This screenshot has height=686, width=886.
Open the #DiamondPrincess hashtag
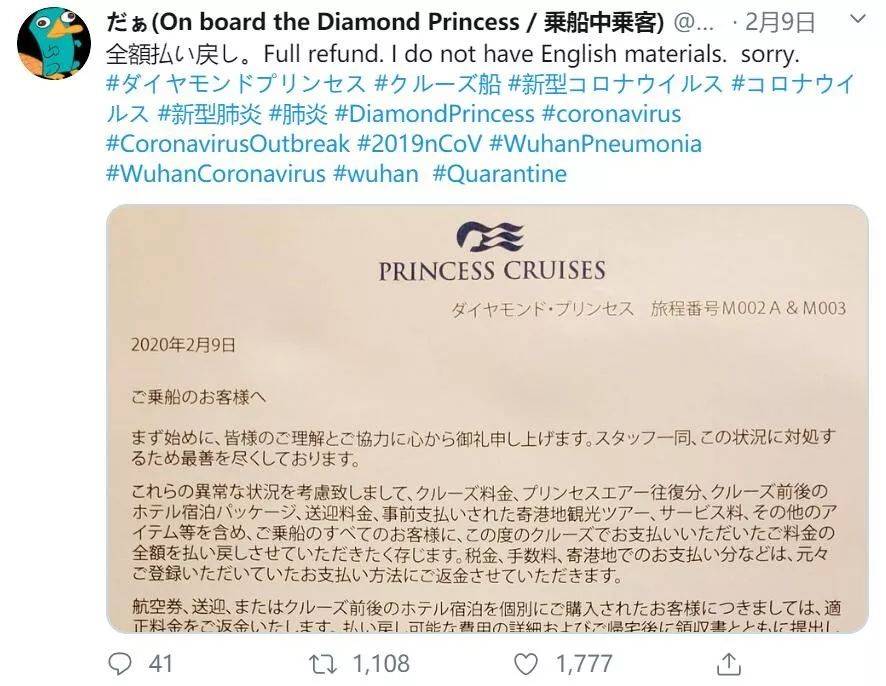pyautogui.click(x=435, y=114)
